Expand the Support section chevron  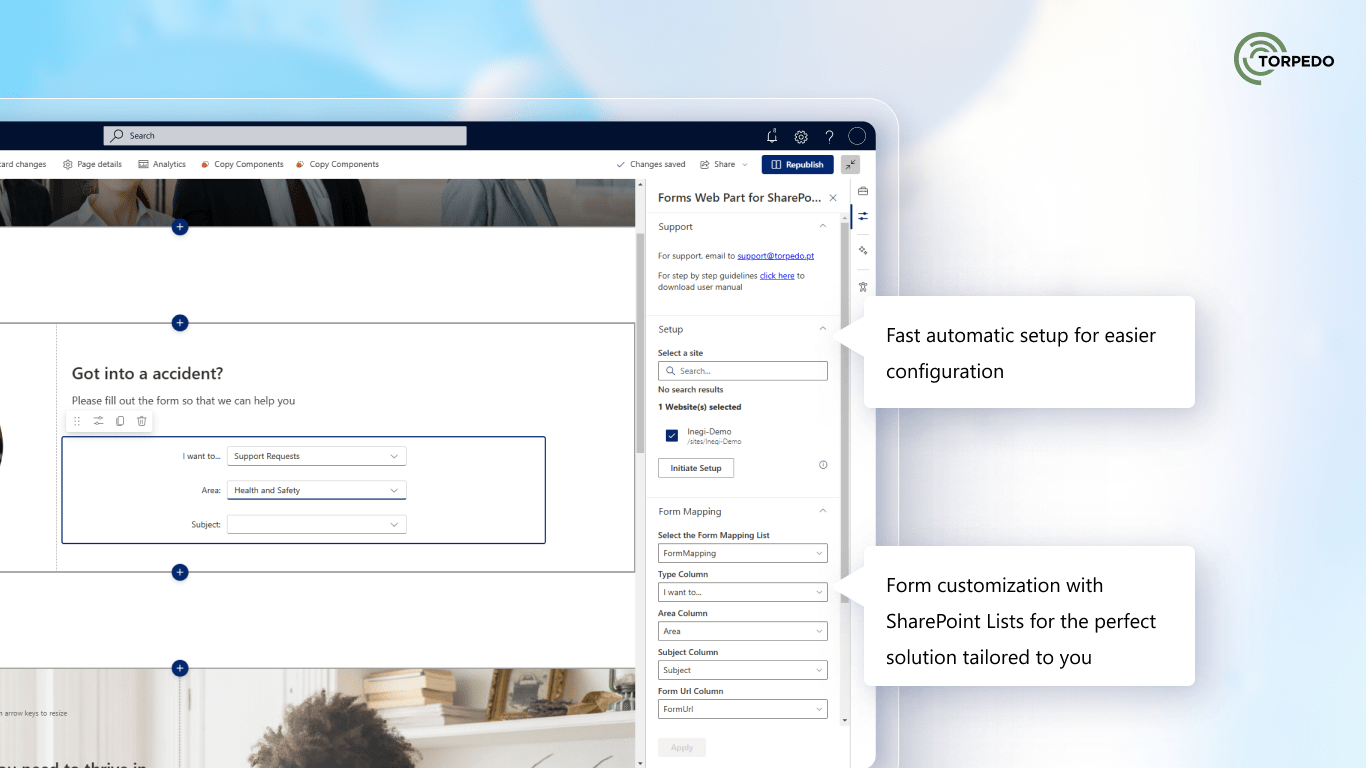click(822, 226)
